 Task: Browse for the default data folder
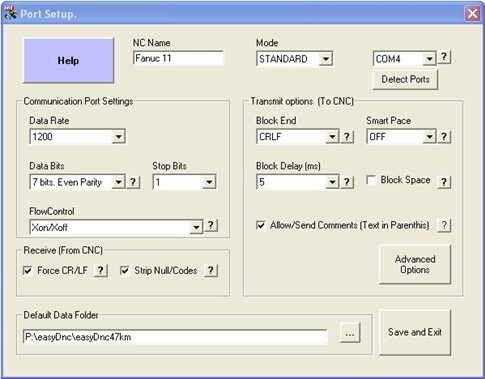pos(350,332)
